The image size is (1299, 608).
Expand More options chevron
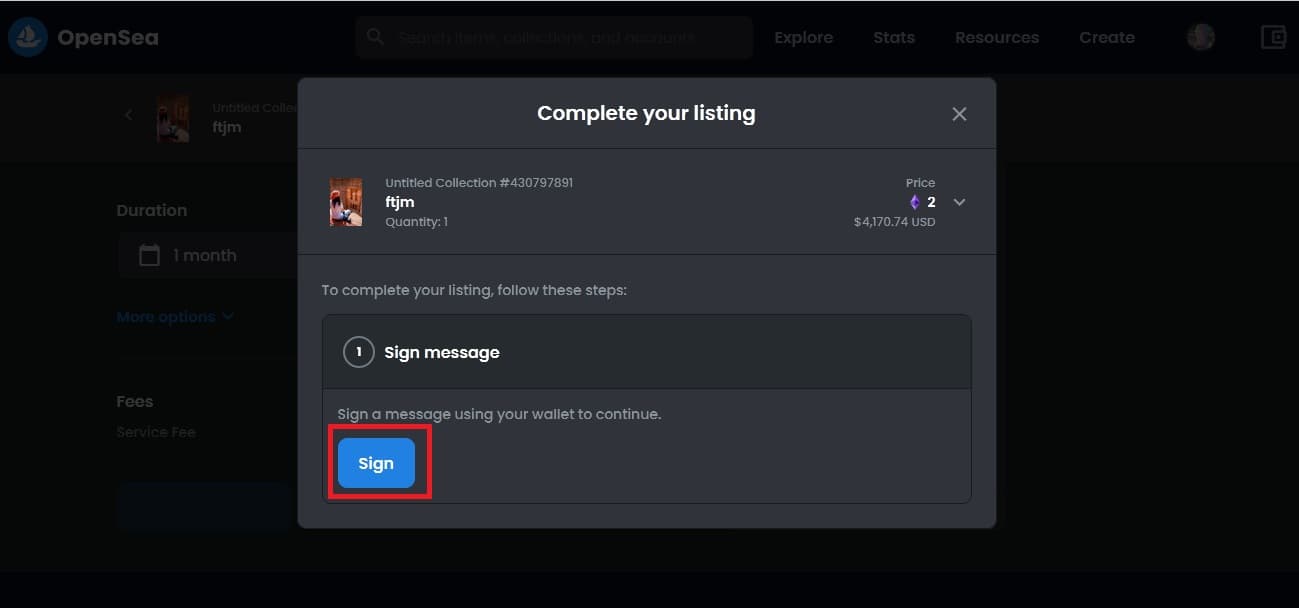[x=228, y=317]
